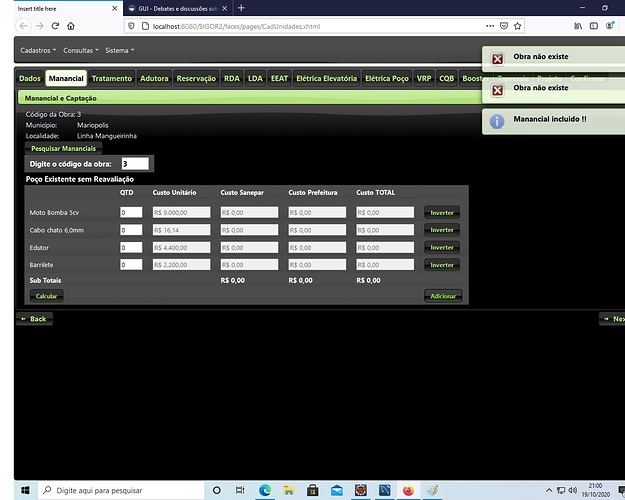Screen dimensions: 625x500
Task: Open the browser home page icon
Action: click(x=71, y=26)
